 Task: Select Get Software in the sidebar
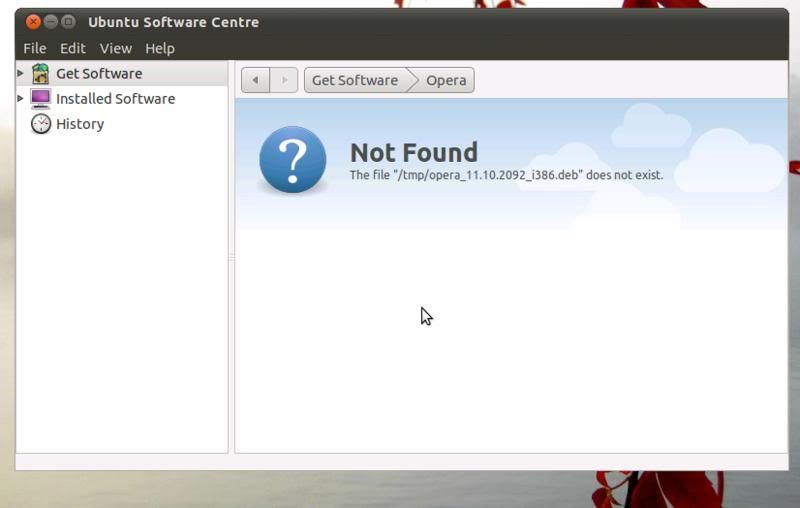pyautogui.click(x=122, y=73)
